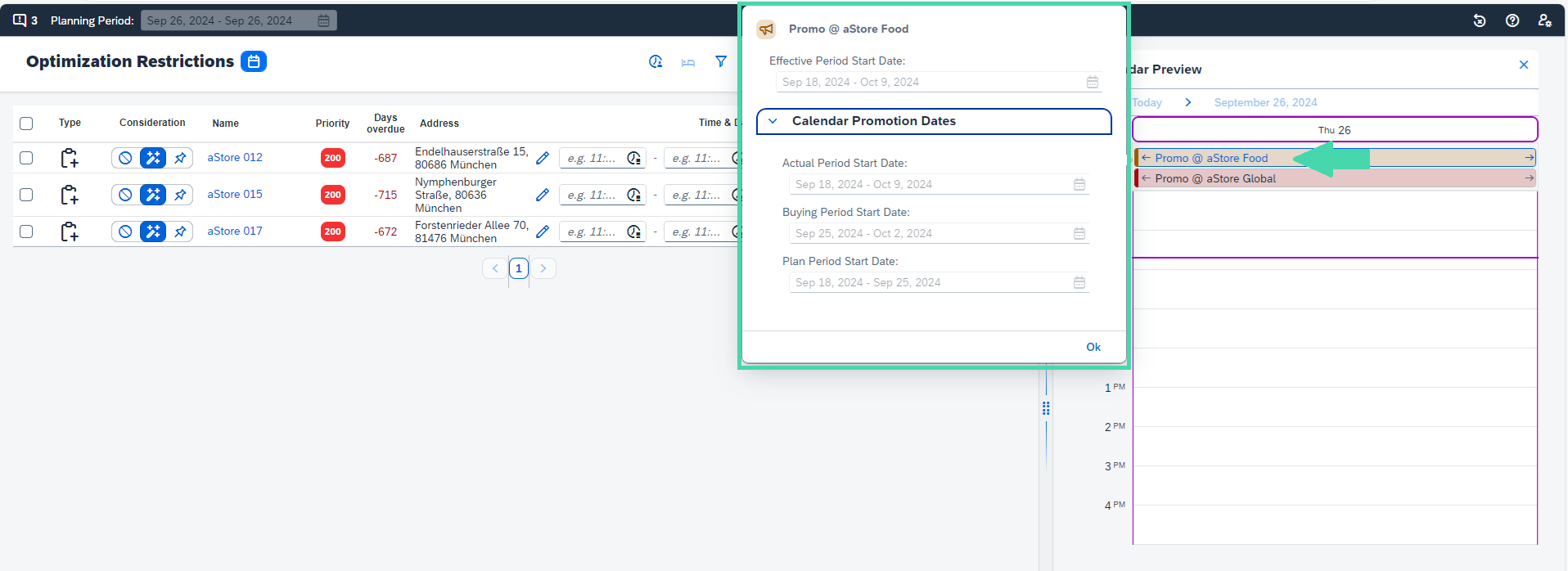Open the Plan Period calendar icon
The width and height of the screenshot is (1568, 571).
coord(1079,282)
